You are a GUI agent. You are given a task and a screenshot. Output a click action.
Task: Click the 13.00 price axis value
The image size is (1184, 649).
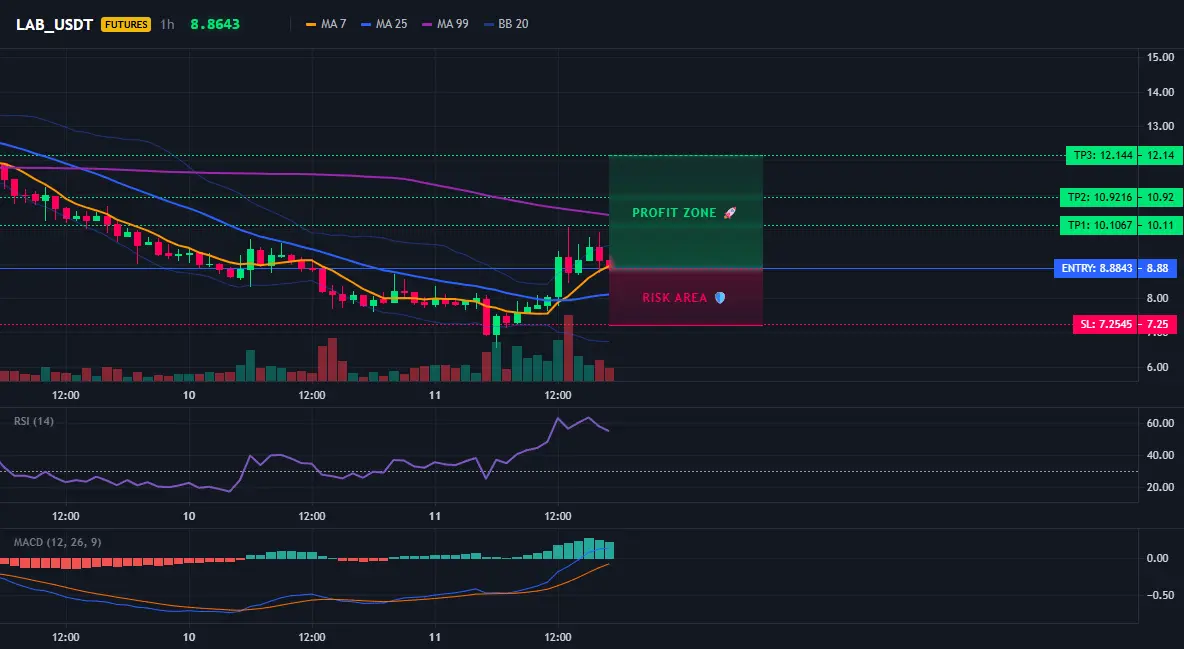(1161, 126)
